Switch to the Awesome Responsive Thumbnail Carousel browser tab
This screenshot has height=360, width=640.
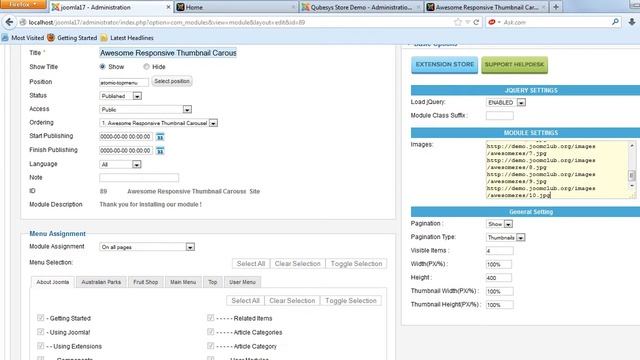tap(486, 7)
